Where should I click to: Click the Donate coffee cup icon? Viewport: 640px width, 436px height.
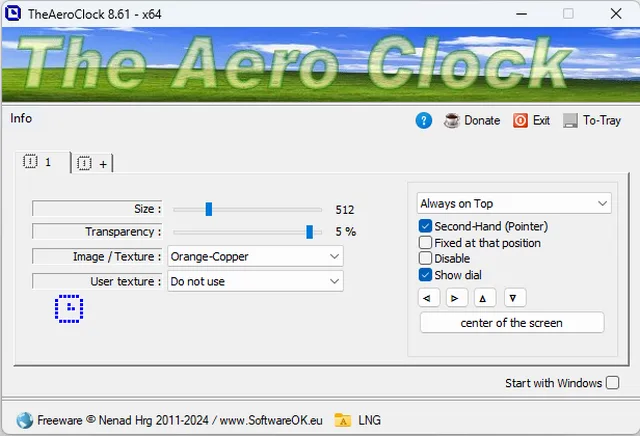coord(452,120)
